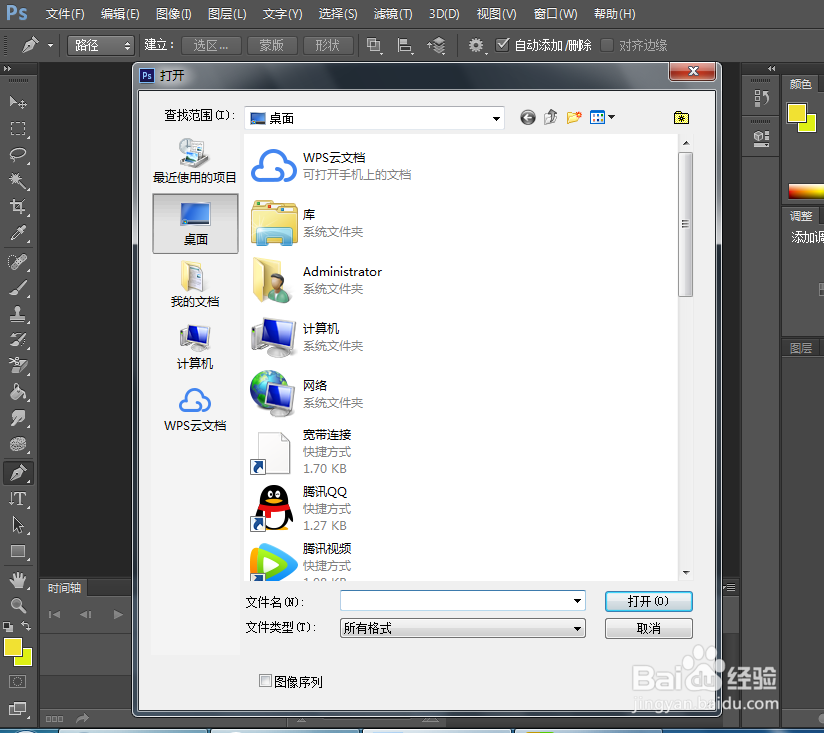Open the 文件类型 所有格式 dropdown

click(x=462, y=628)
